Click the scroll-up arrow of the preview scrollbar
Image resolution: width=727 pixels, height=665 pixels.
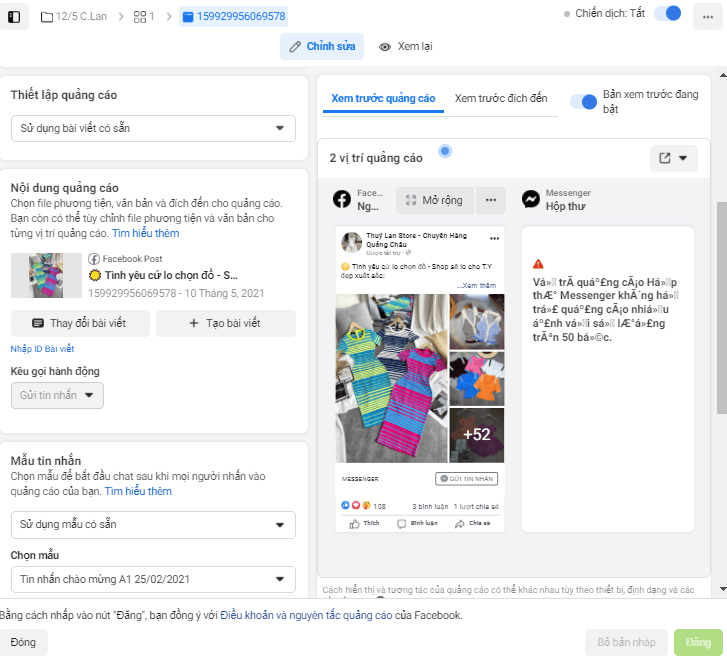(x=722, y=74)
